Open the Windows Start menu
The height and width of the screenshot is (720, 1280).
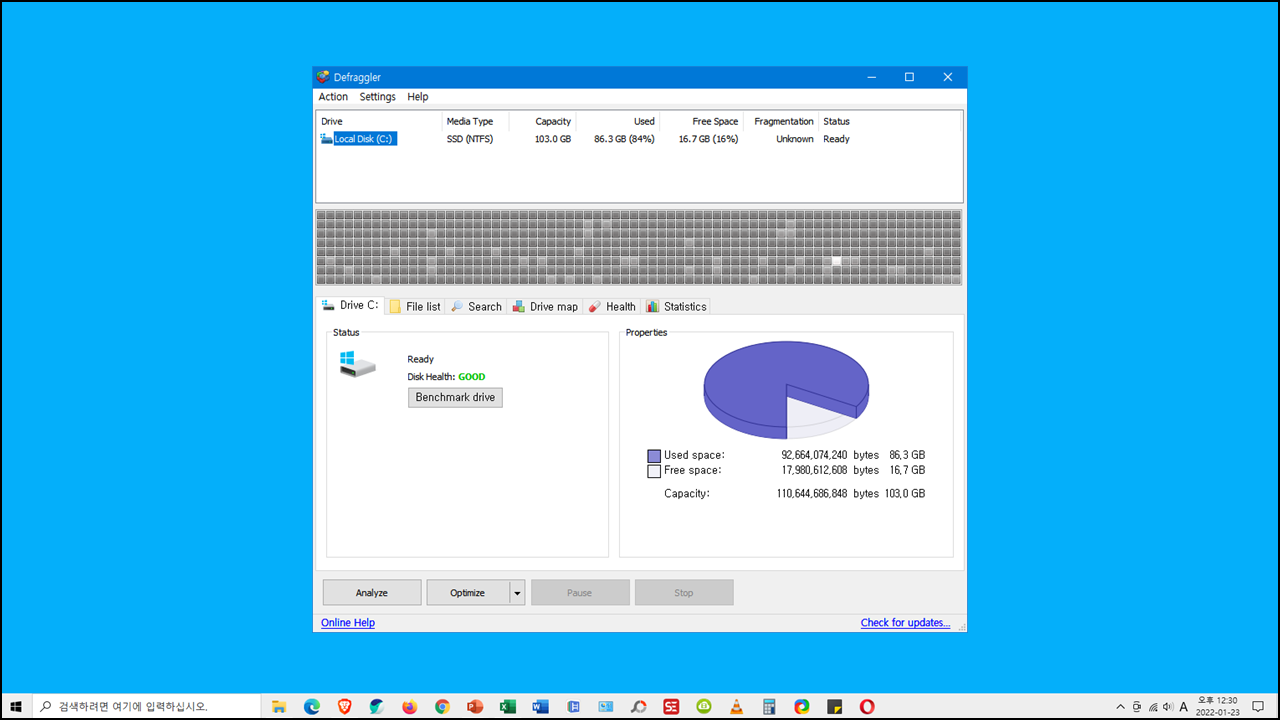click(x=16, y=706)
